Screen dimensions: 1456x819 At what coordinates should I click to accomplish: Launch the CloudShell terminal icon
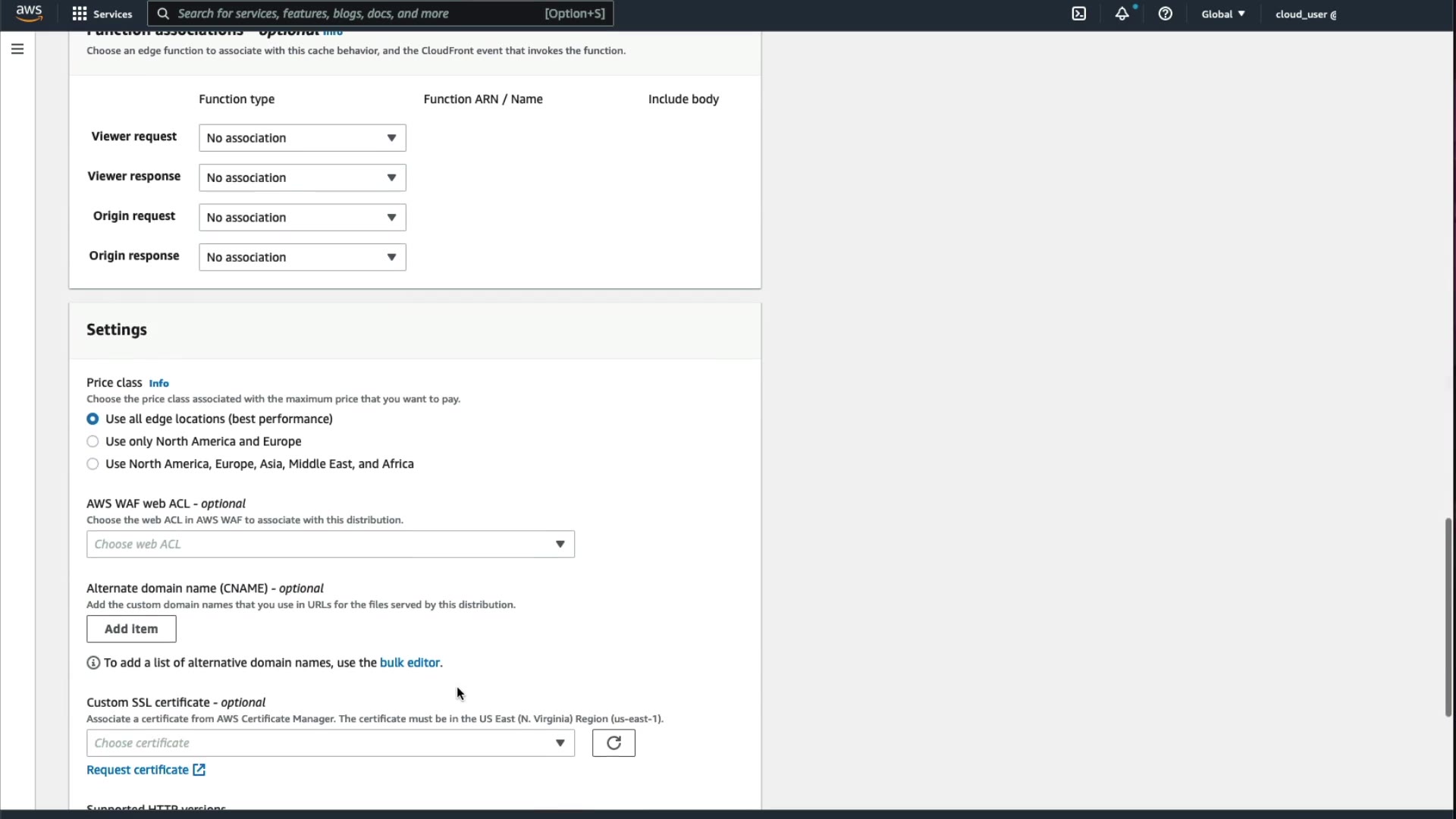(x=1078, y=14)
